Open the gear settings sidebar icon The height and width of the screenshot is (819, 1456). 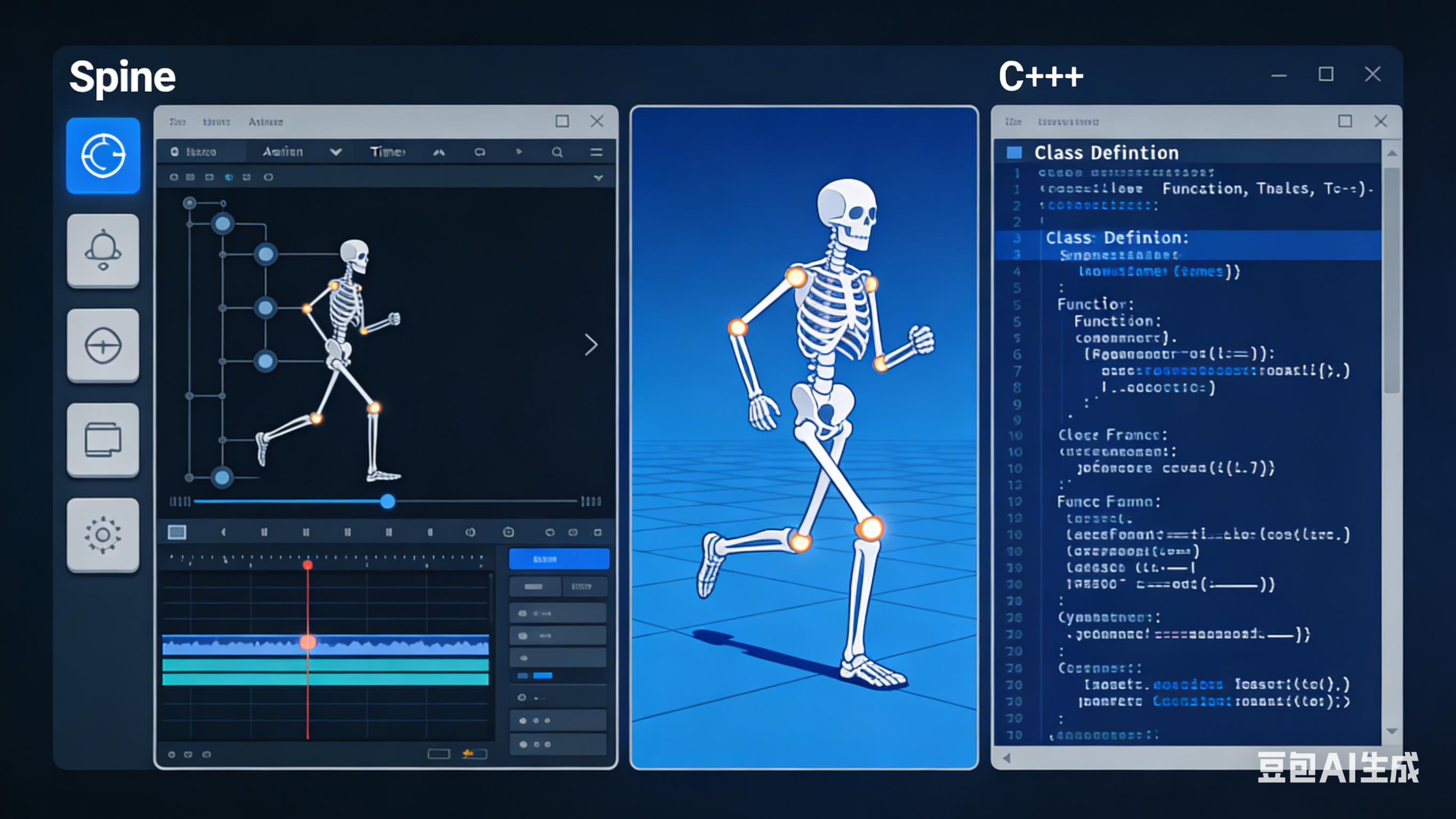pyautogui.click(x=103, y=535)
